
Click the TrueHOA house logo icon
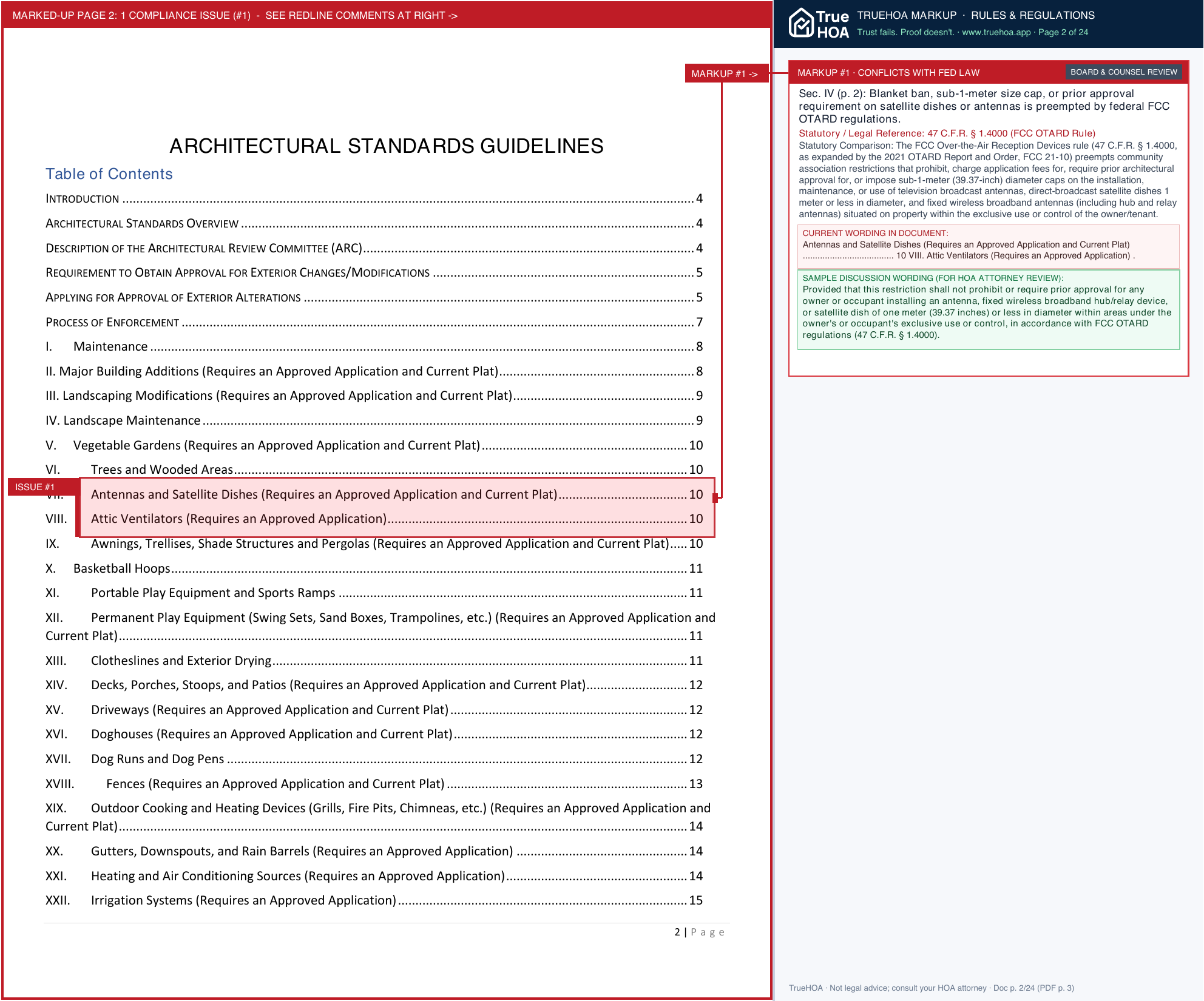click(801, 23)
